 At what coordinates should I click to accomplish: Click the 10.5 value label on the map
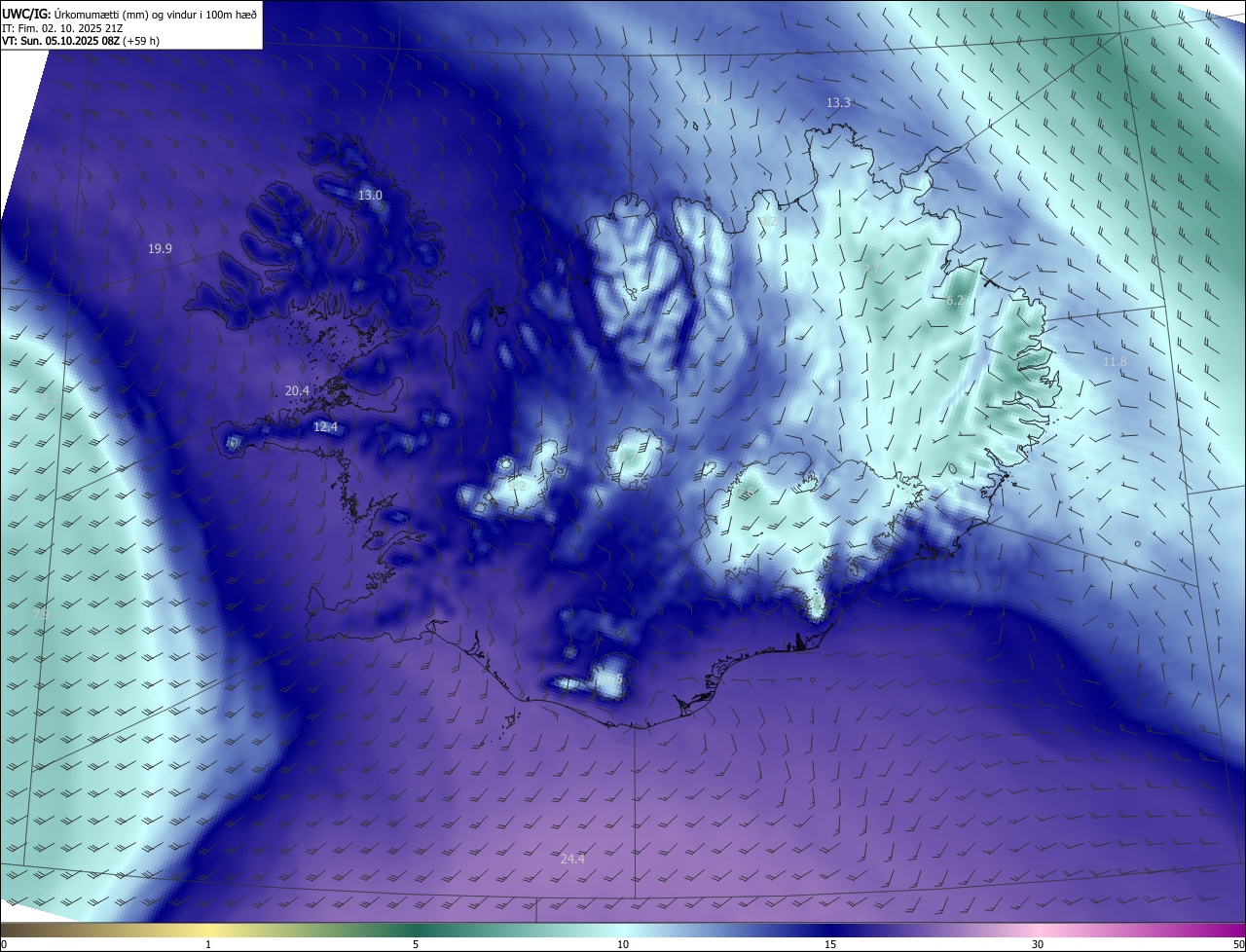click(611, 678)
